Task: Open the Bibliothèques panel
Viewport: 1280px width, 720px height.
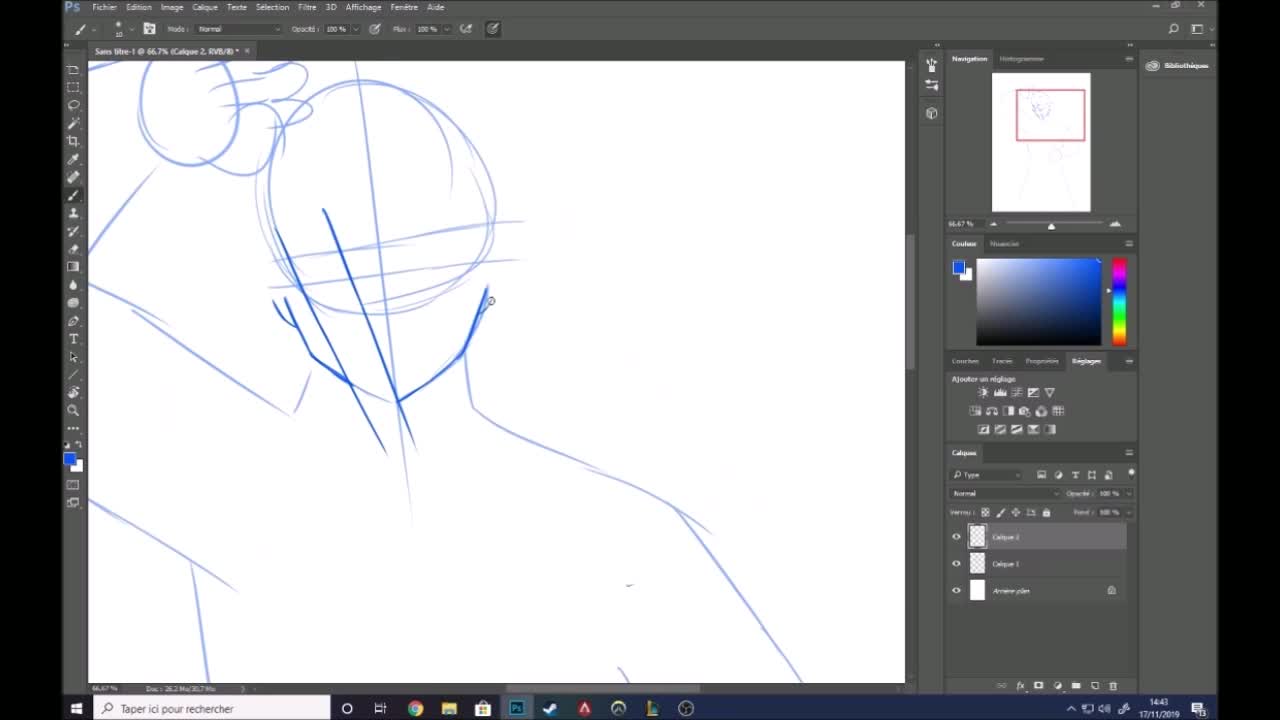Action: coord(1178,66)
